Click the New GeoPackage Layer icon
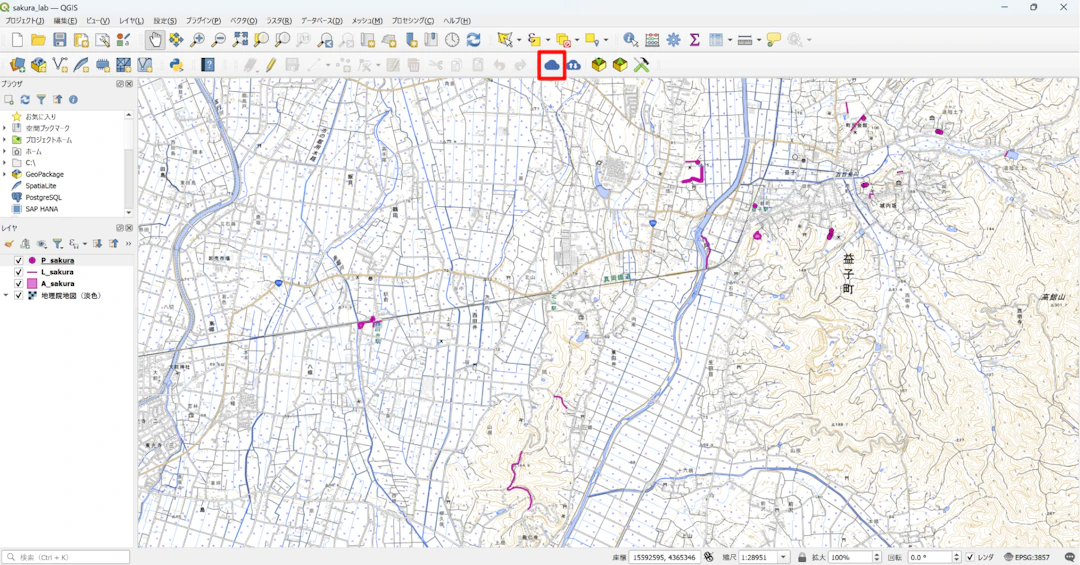The height and width of the screenshot is (565, 1080). click(x=39, y=65)
